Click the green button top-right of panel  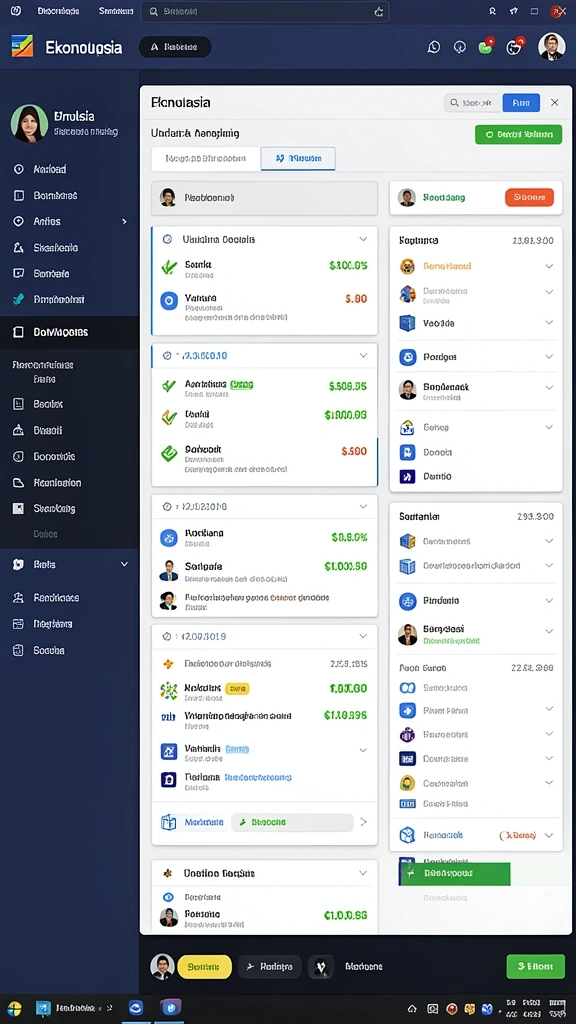point(519,135)
